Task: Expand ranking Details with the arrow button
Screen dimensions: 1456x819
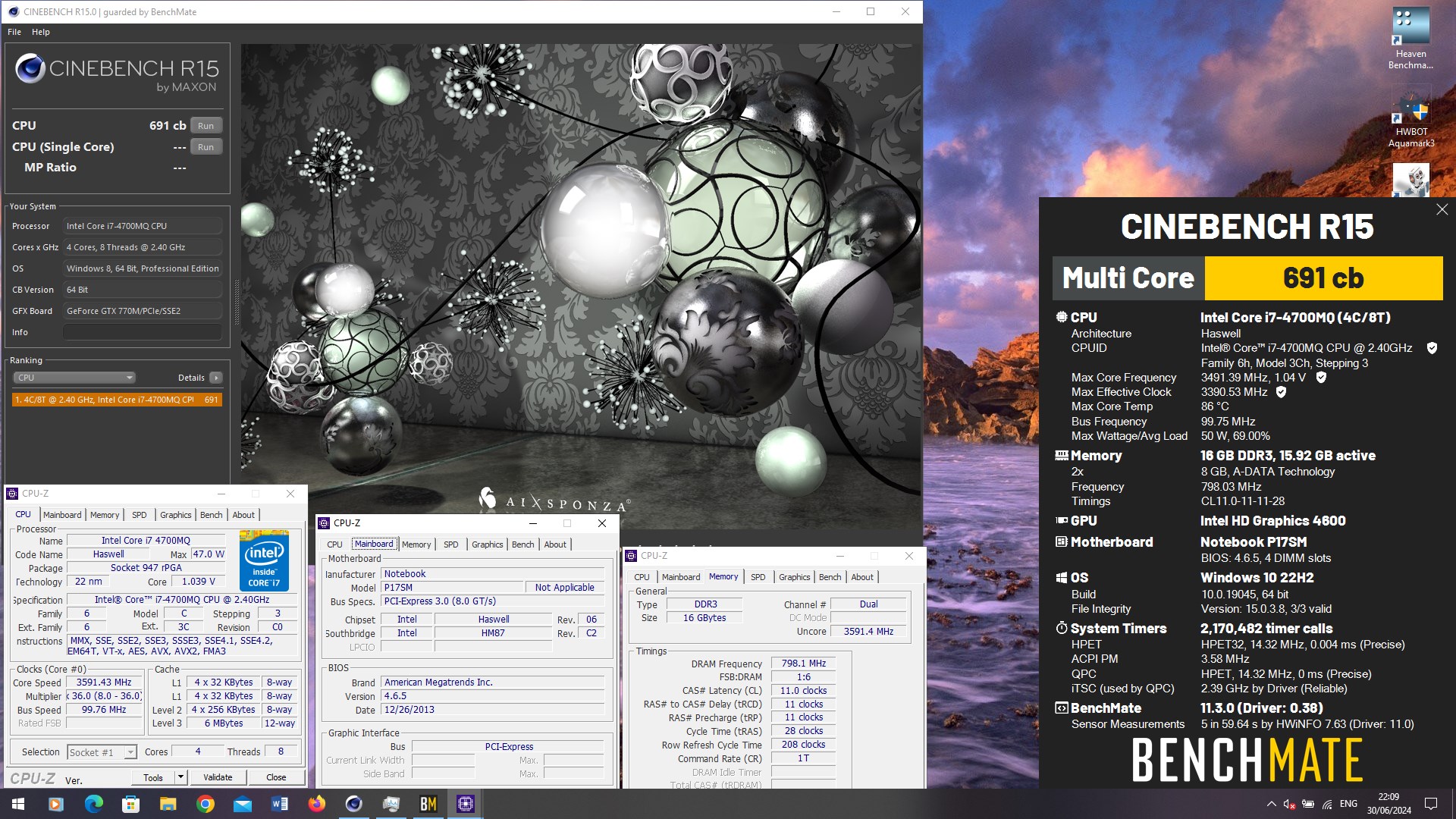Action: pyautogui.click(x=216, y=378)
